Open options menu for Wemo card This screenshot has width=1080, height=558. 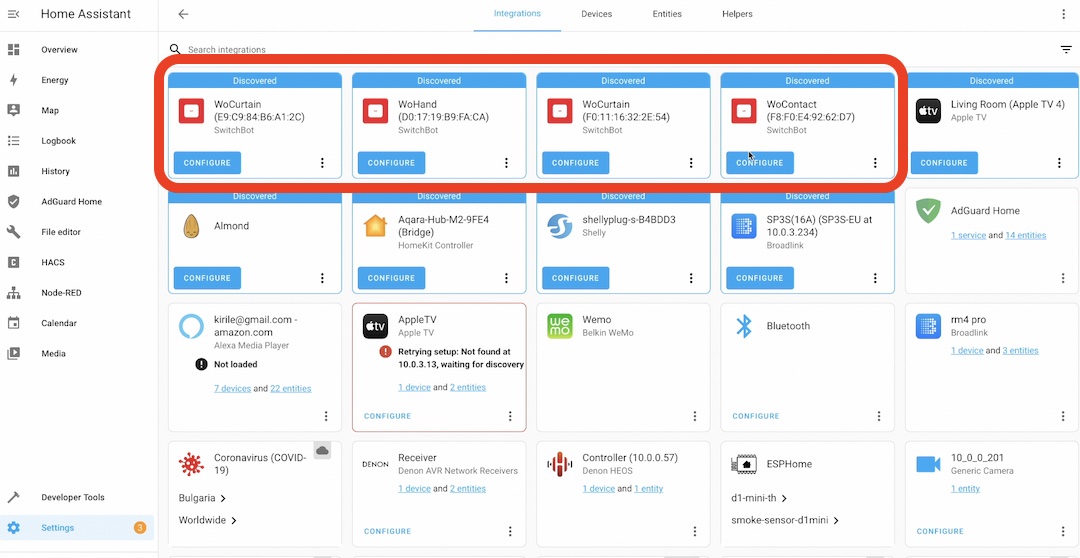coord(695,416)
